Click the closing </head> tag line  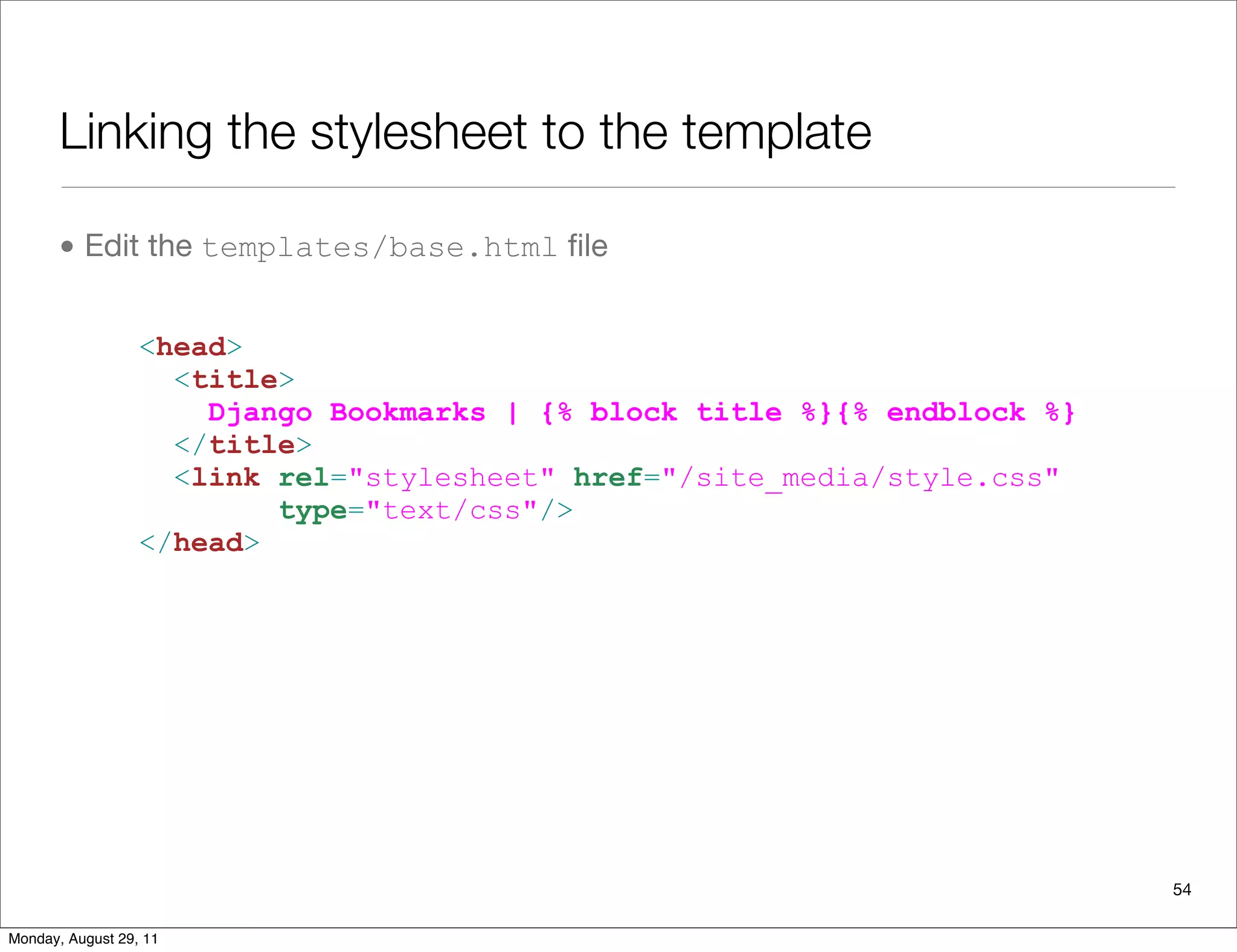point(199,543)
